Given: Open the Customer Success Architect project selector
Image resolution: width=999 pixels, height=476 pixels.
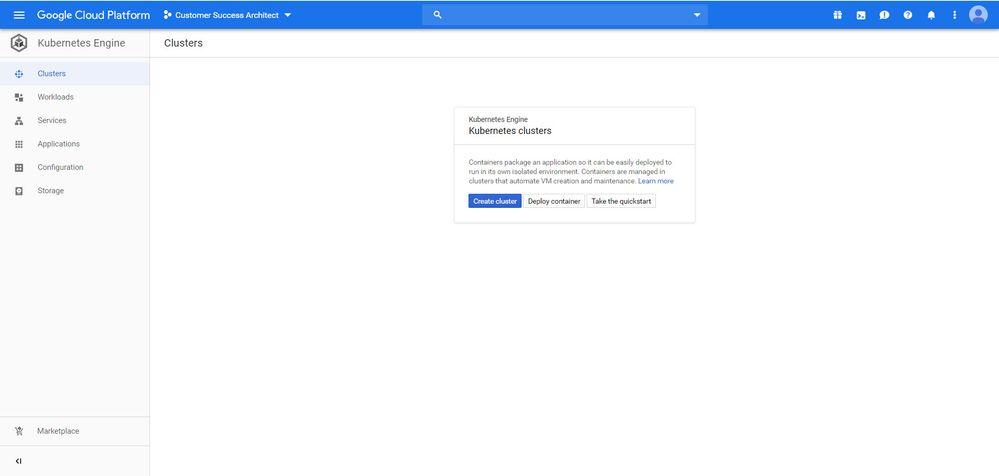Looking at the screenshot, I should click(x=227, y=15).
